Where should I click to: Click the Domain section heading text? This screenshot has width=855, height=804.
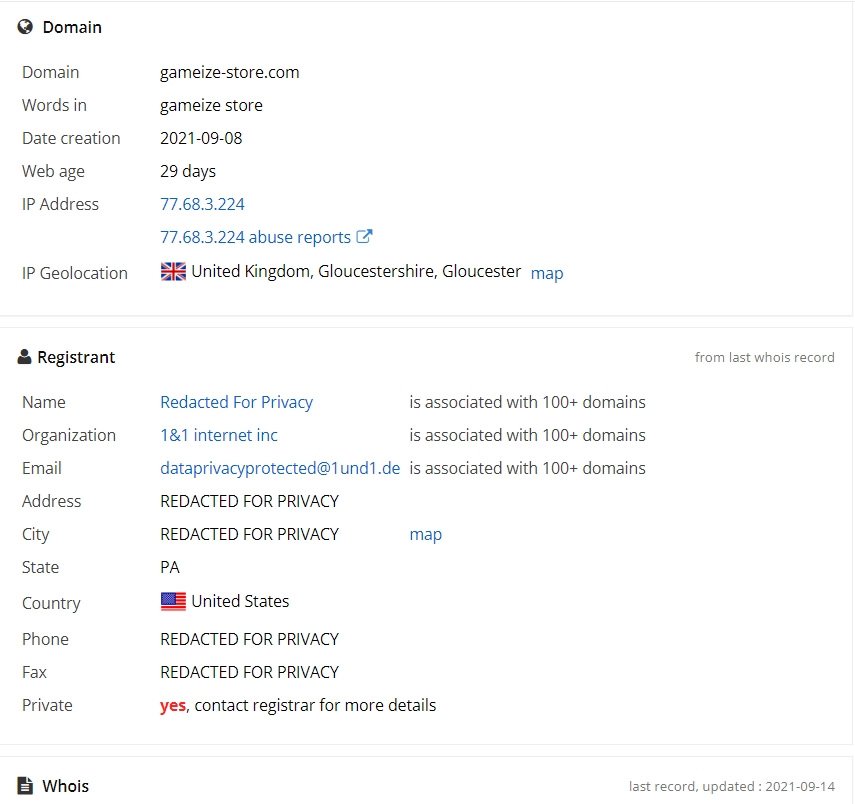pyautogui.click(x=72, y=27)
